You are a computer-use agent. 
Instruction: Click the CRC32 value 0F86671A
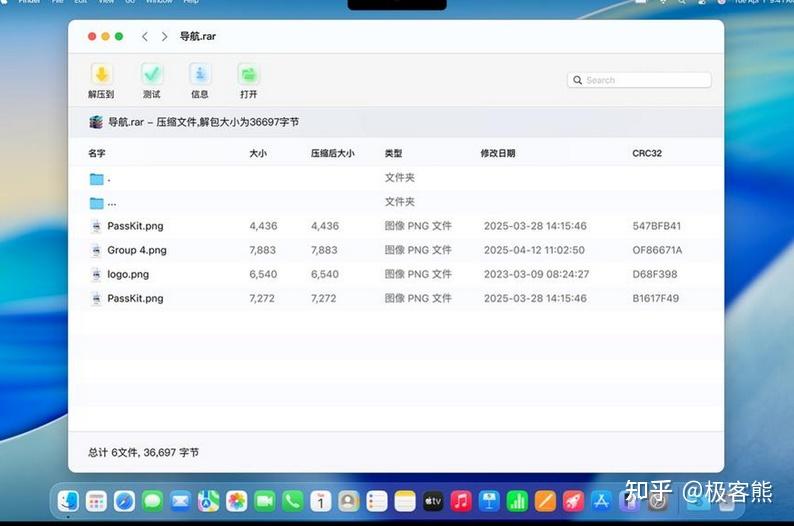point(657,250)
